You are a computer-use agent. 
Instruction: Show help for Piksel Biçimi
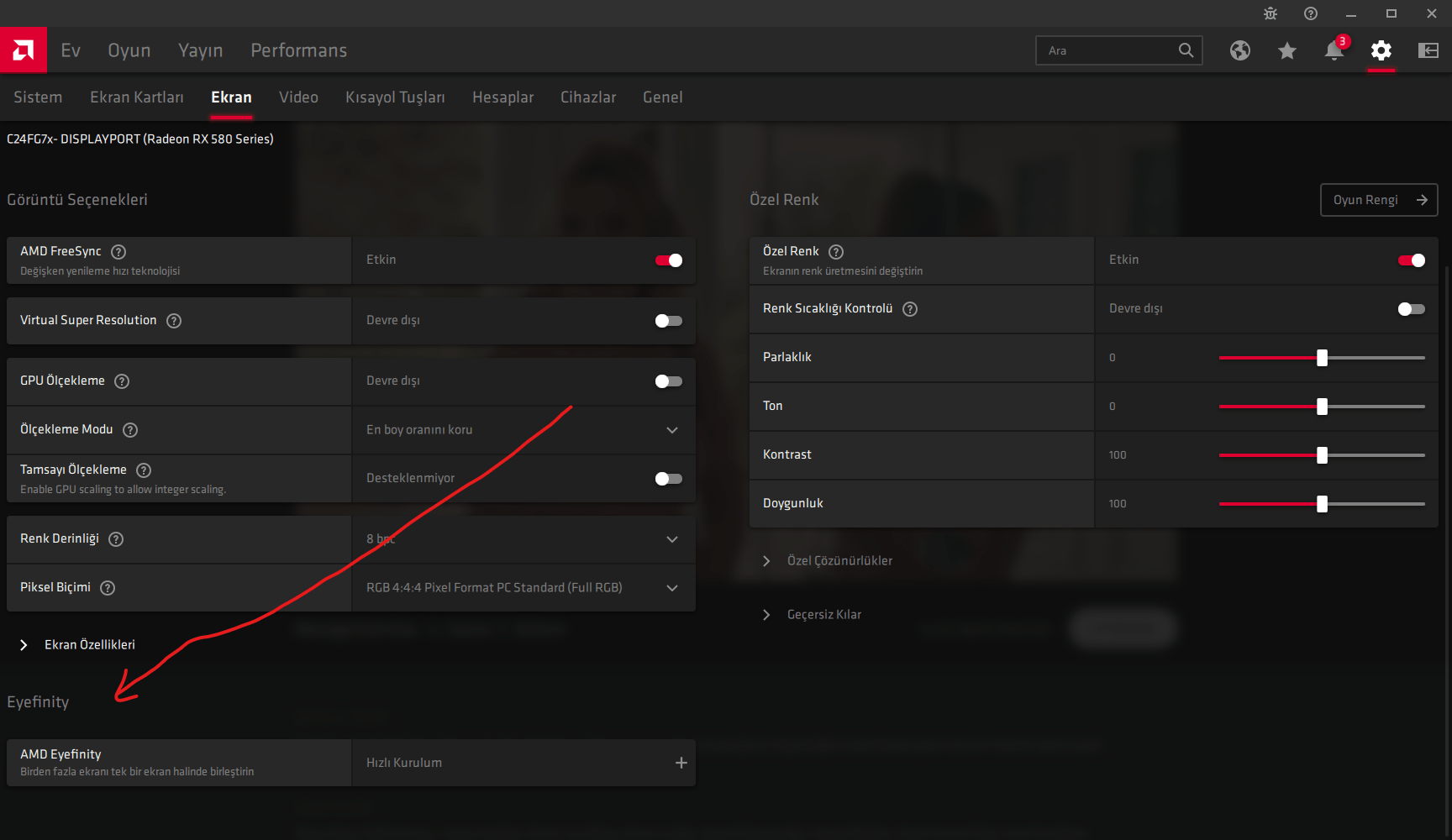108,588
